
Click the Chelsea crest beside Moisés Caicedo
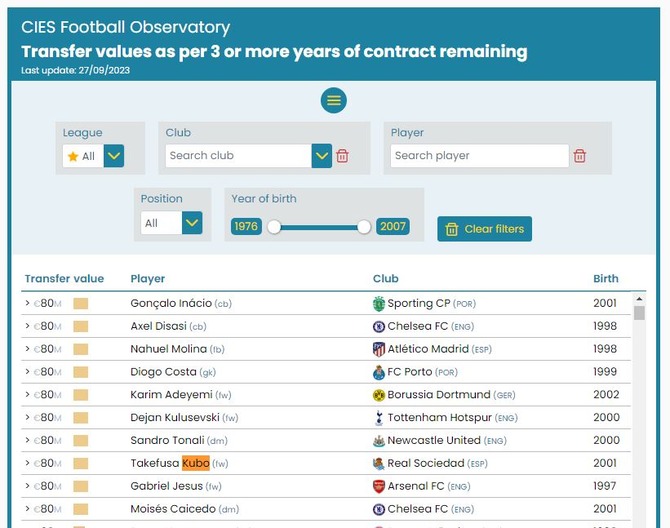(x=379, y=509)
